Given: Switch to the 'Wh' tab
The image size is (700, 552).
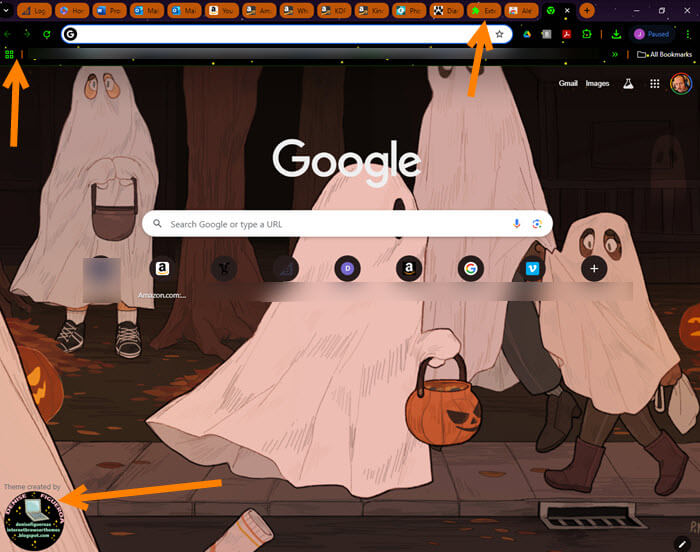Looking at the screenshot, I should 296,10.
